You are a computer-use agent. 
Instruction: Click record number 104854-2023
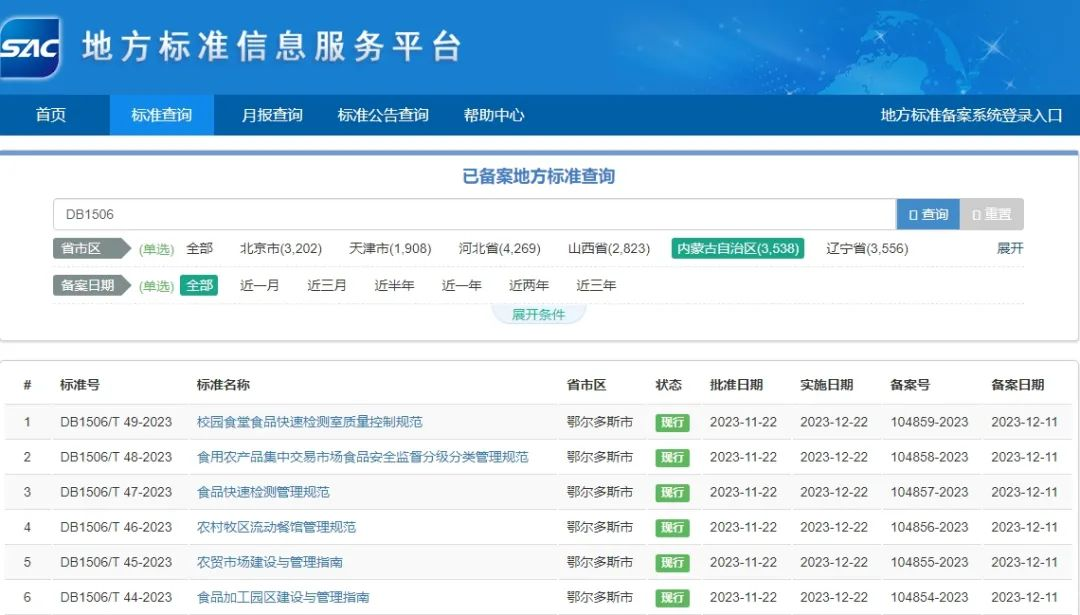point(929,597)
